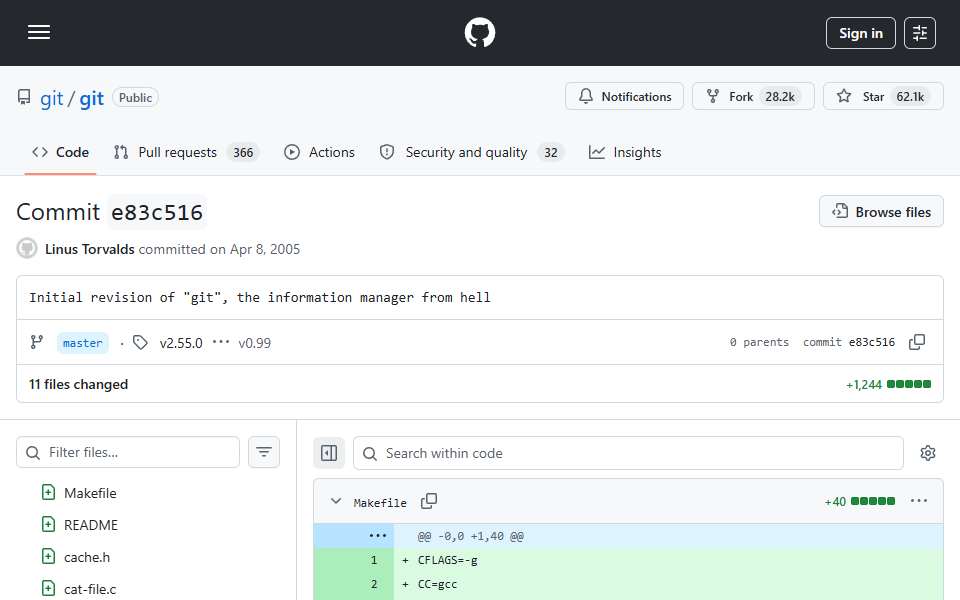Image resolution: width=960 pixels, height=600 pixels.
Task: Open the Insights tab
Action: pos(624,152)
